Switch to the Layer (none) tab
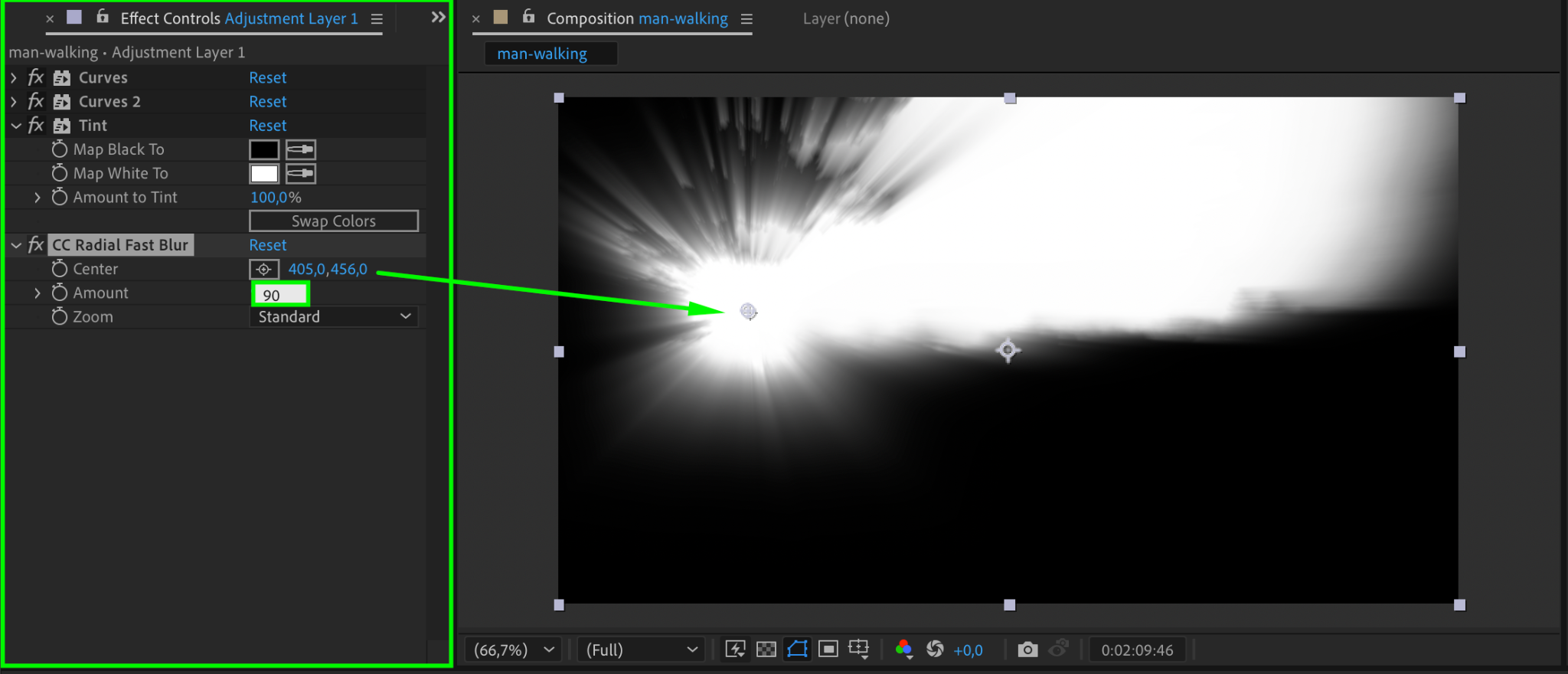 (x=846, y=18)
